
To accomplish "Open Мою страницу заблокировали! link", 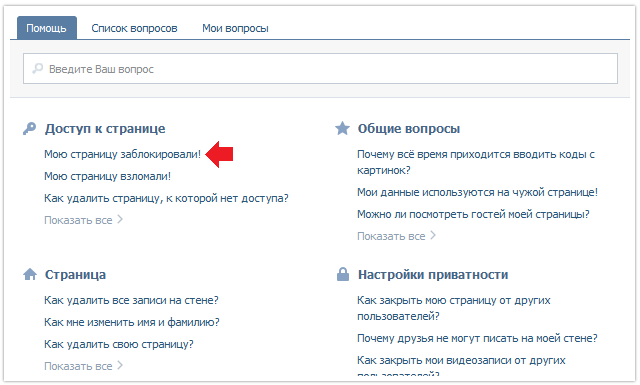I will (122, 154).
